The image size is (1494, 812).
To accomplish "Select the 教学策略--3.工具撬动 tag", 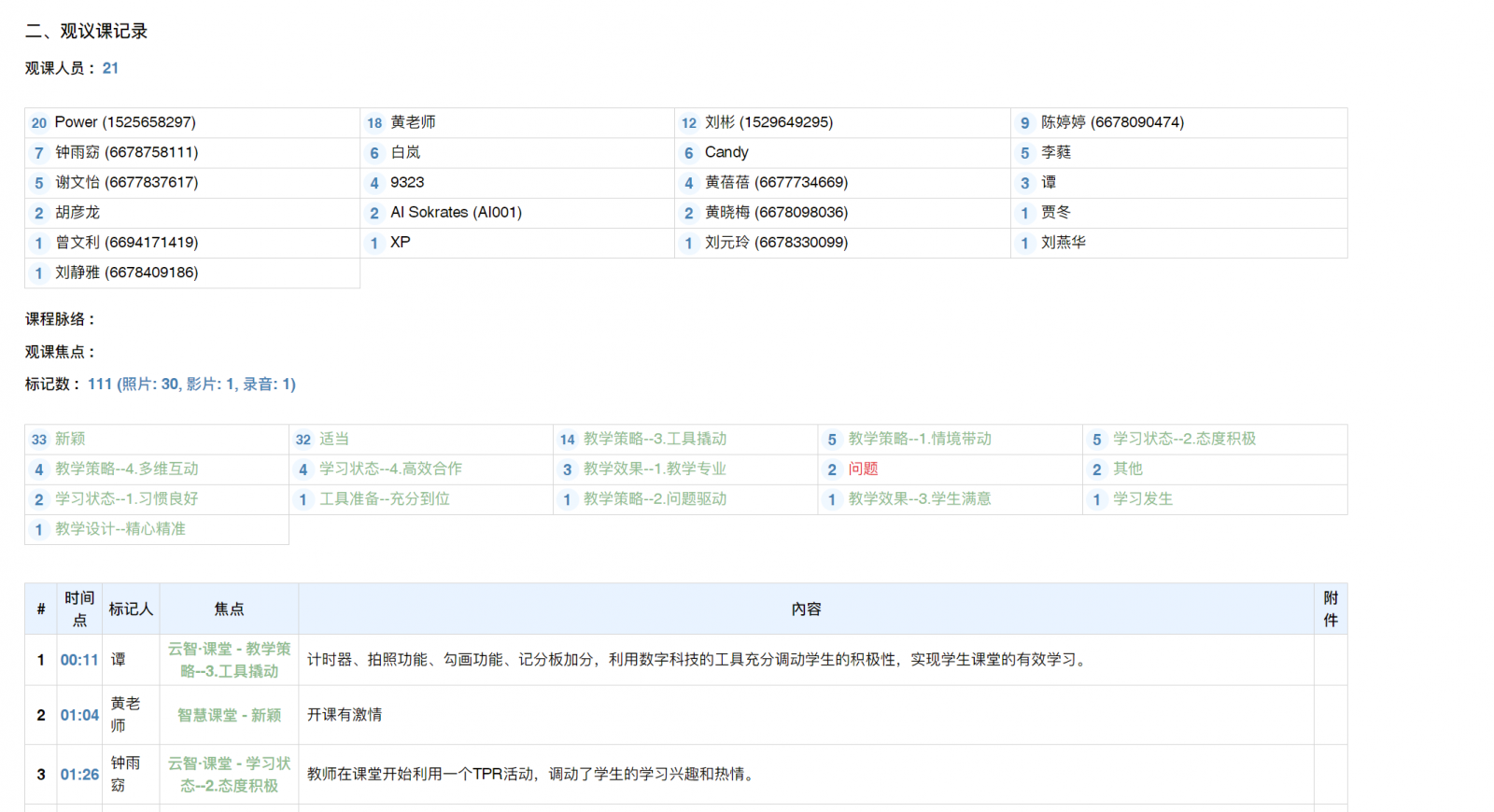I will 655,439.
